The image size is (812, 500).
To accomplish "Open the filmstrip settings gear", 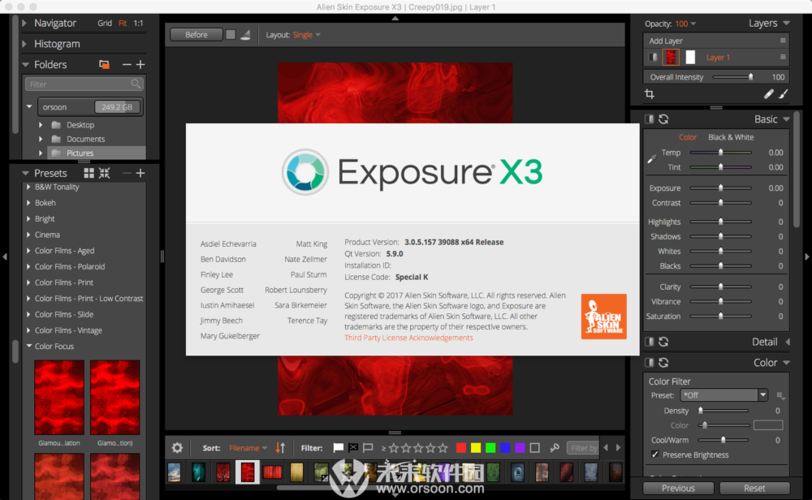I will click(177, 448).
